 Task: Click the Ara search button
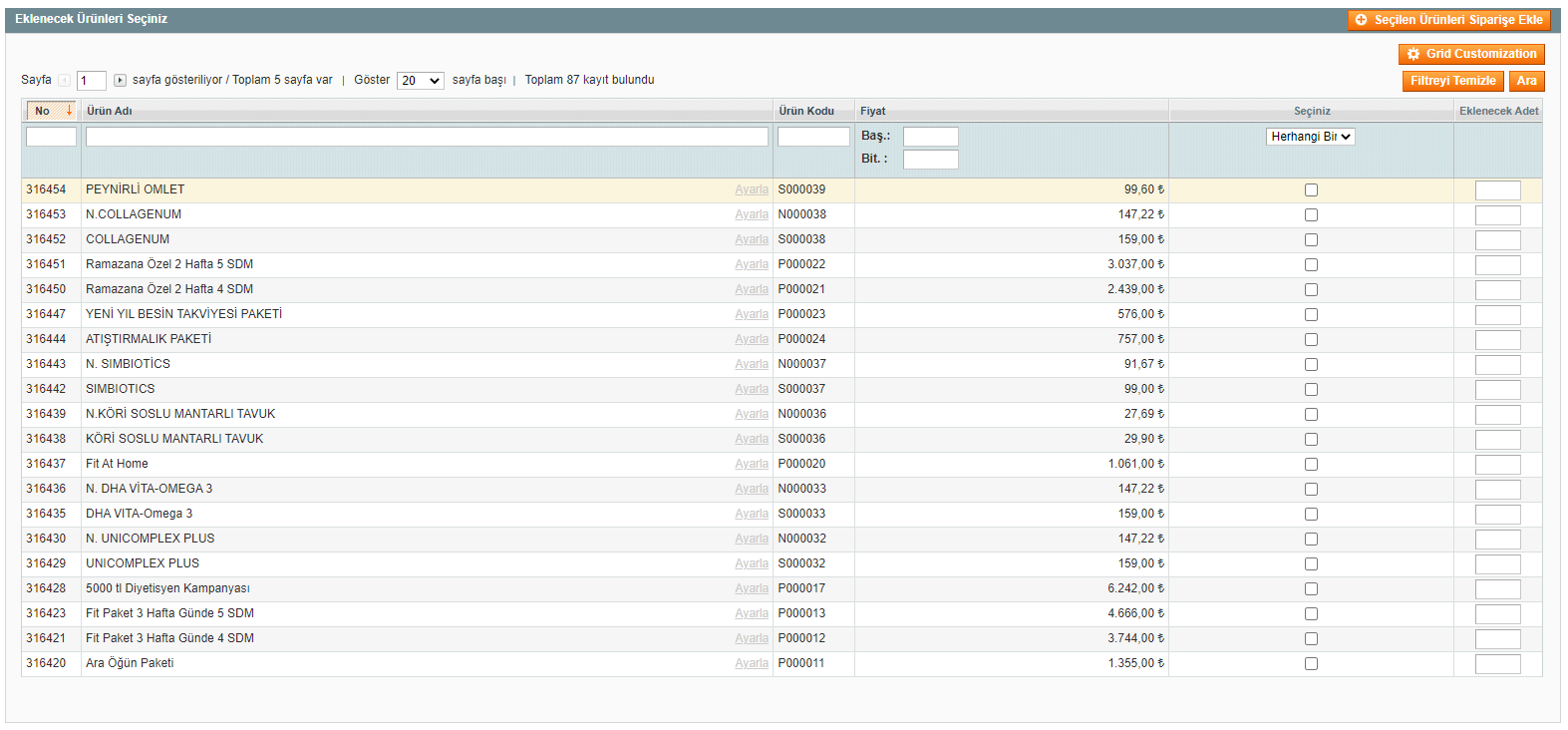tap(1526, 81)
